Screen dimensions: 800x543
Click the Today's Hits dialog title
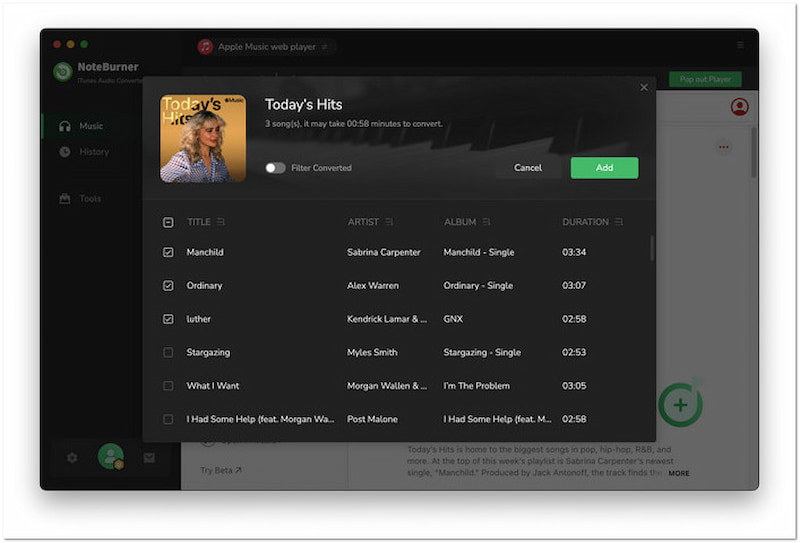(x=304, y=105)
